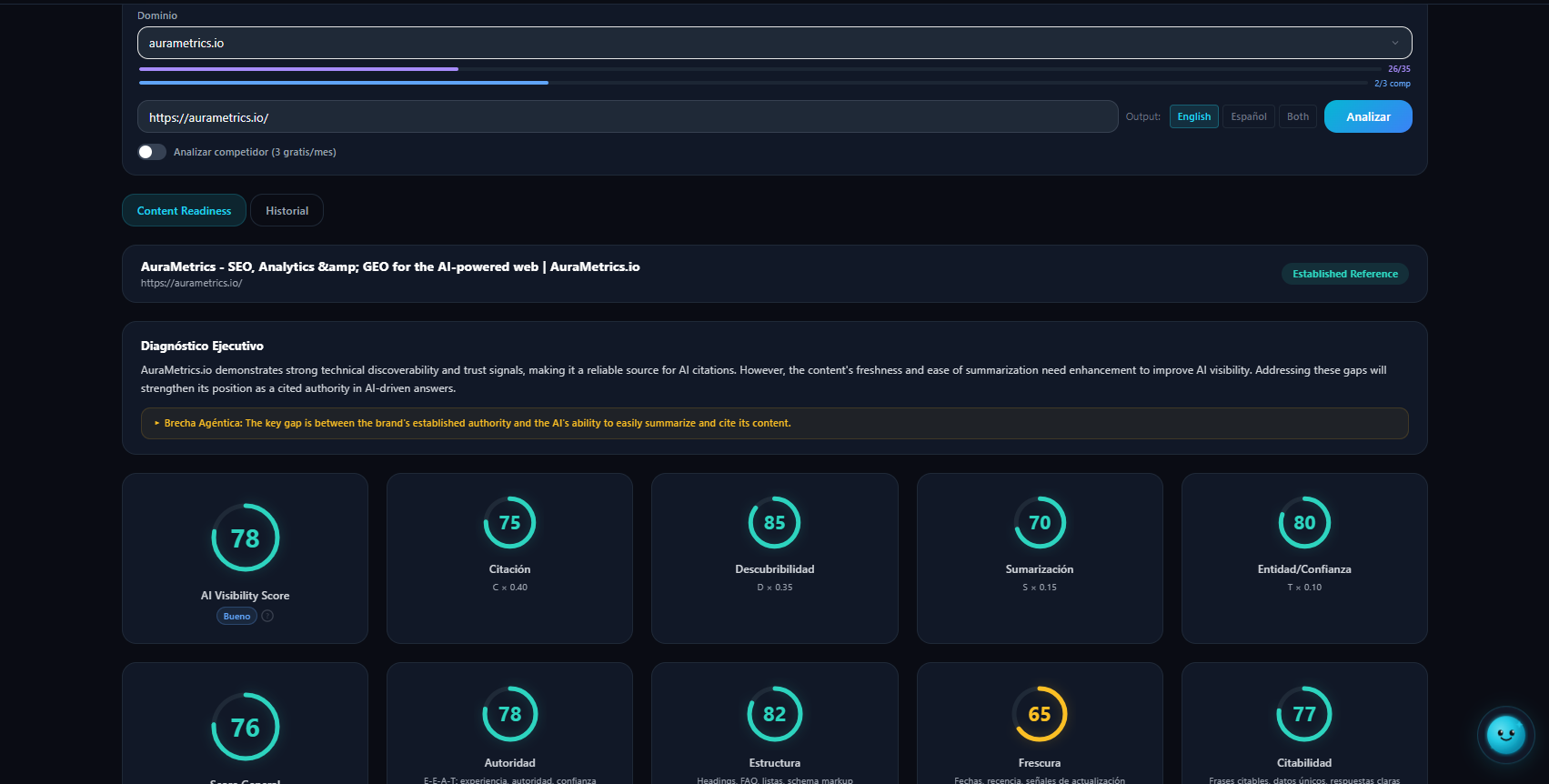Click the 'Output:' label
1549x784 pixels.
click(1143, 116)
